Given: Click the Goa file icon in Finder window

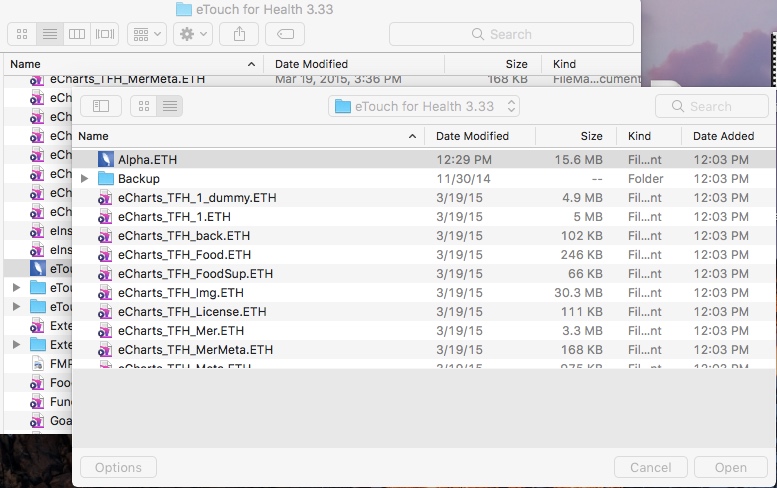Looking at the screenshot, I should point(37,421).
